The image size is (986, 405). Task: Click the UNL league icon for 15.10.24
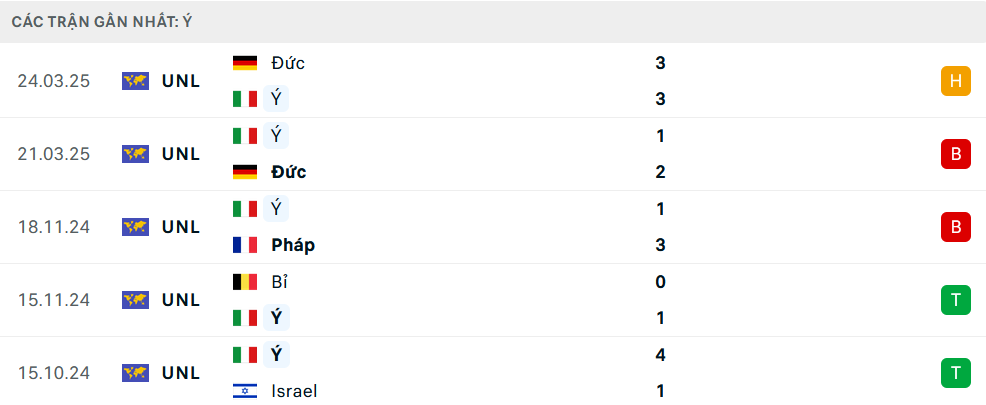click(x=135, y=373)
